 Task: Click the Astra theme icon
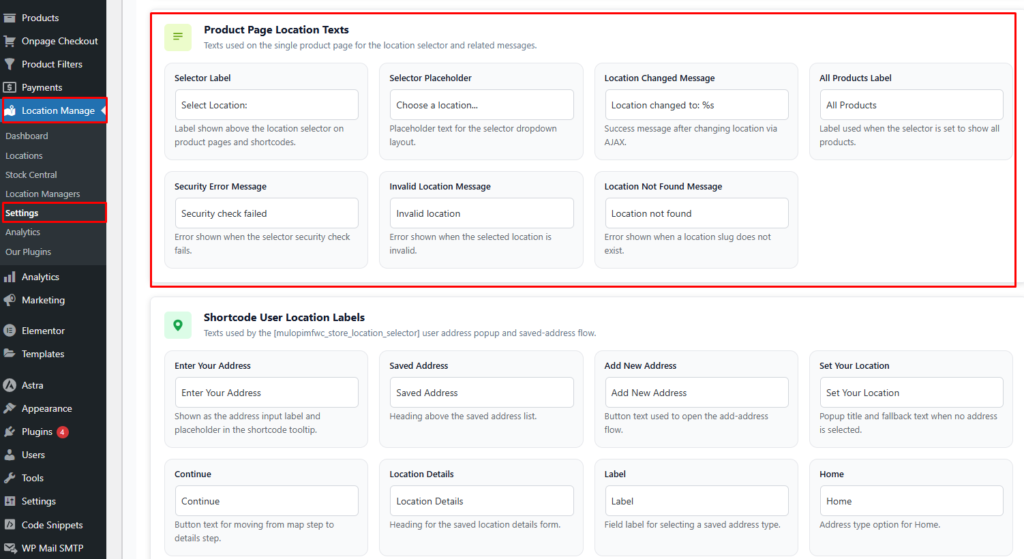[x=9, y=385]
